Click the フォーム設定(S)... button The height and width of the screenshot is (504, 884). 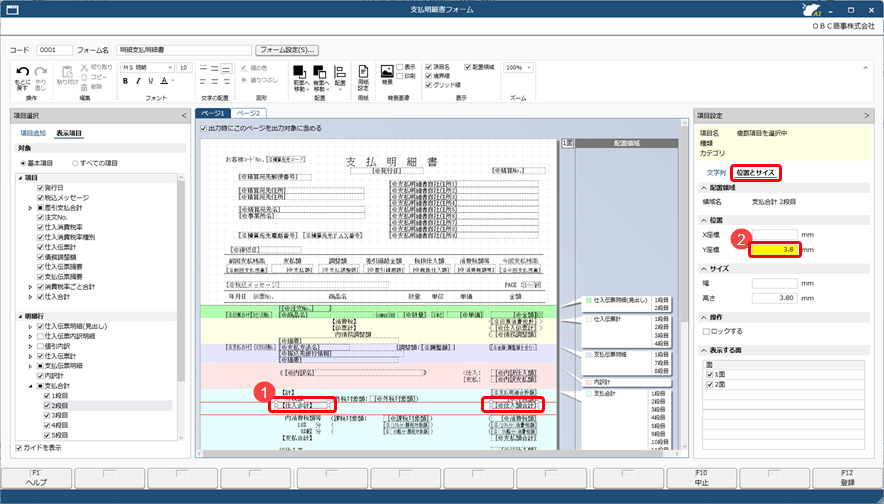[287, 50]
